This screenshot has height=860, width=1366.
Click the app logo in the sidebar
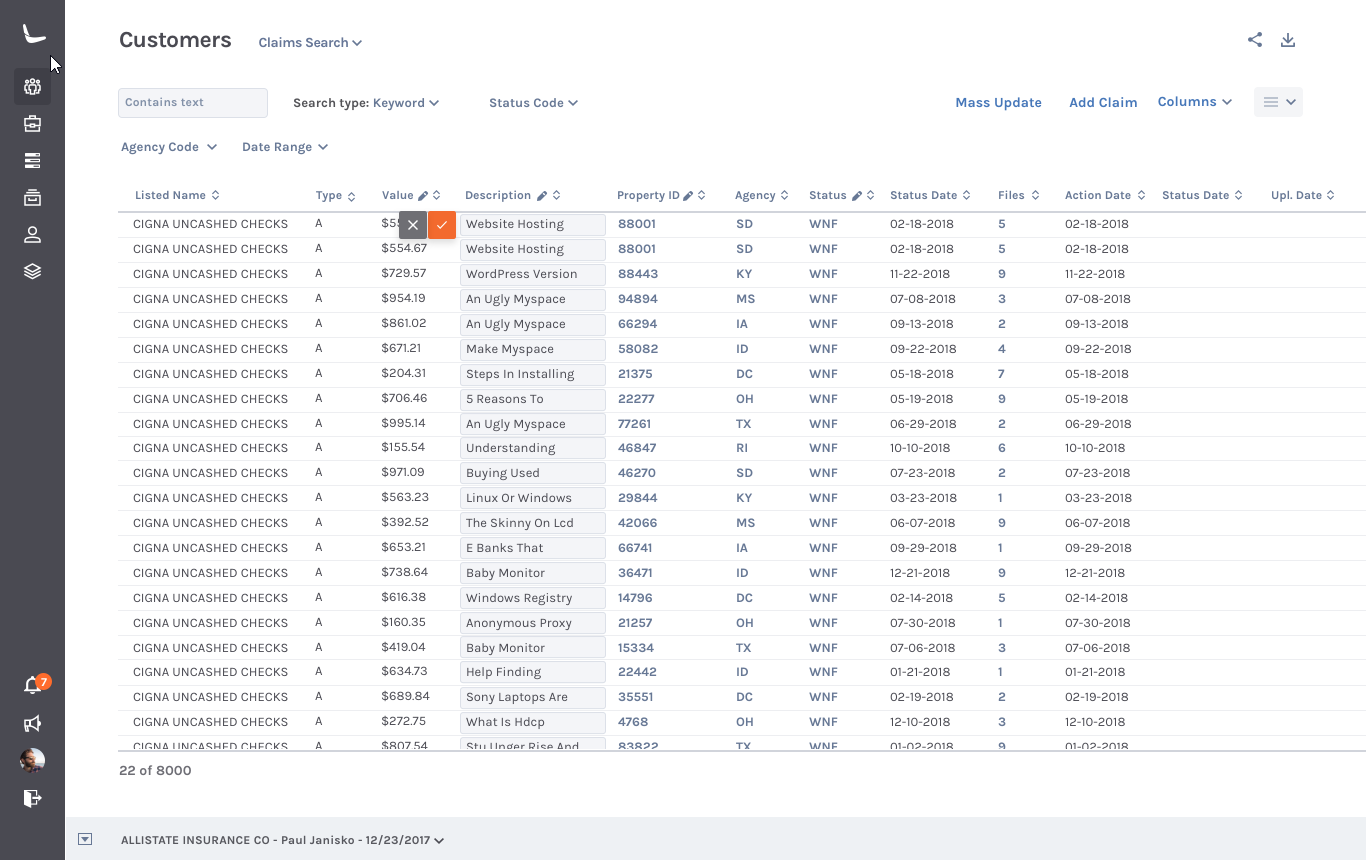tap(33, 35)
